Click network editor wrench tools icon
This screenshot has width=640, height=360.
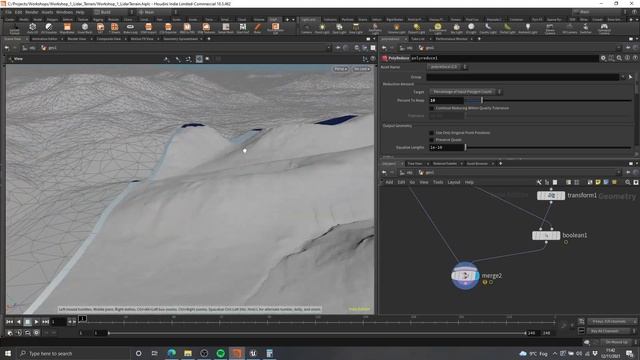[539, 182]
